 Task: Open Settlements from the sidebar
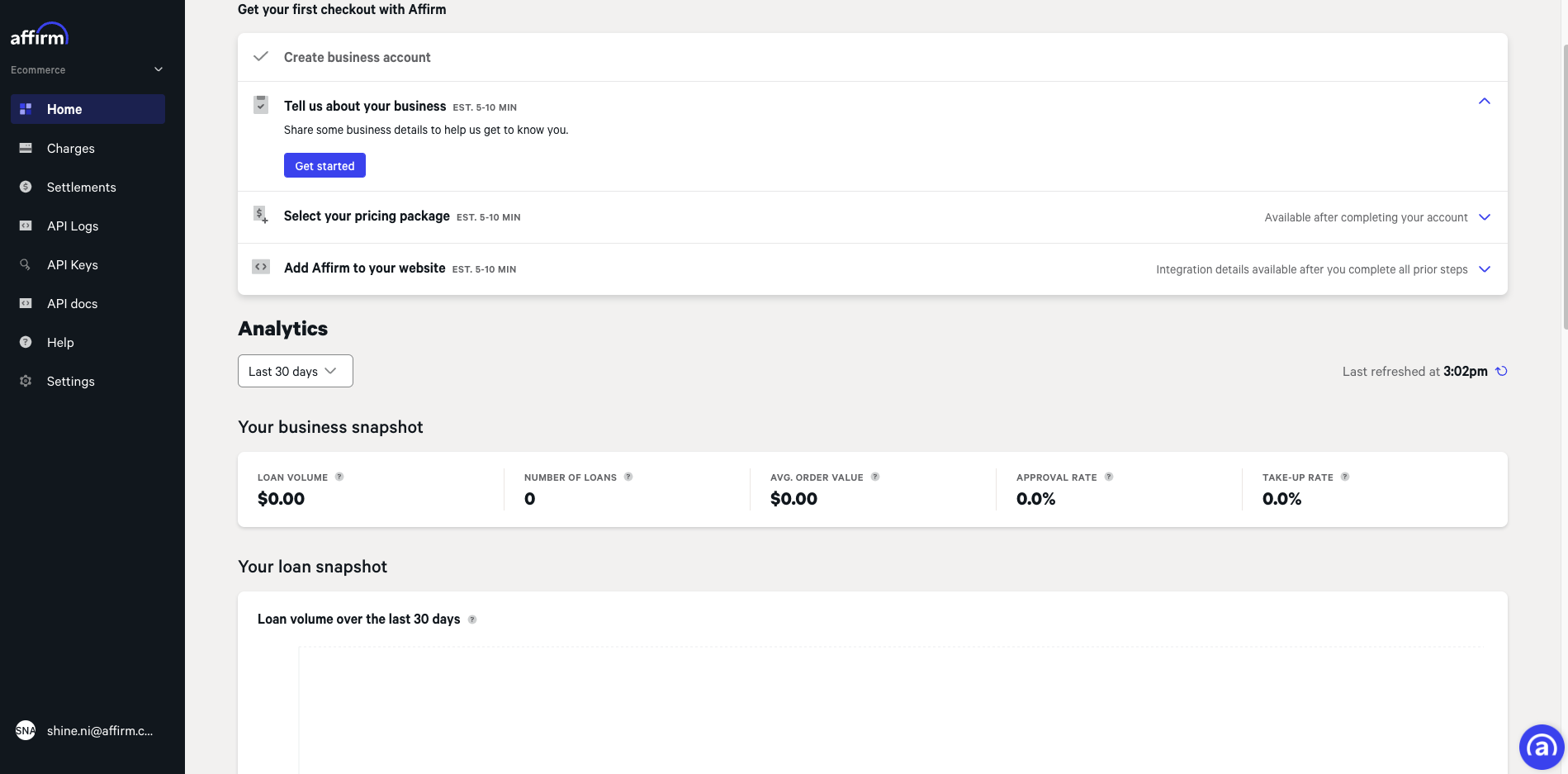click(x=81, y=188)
